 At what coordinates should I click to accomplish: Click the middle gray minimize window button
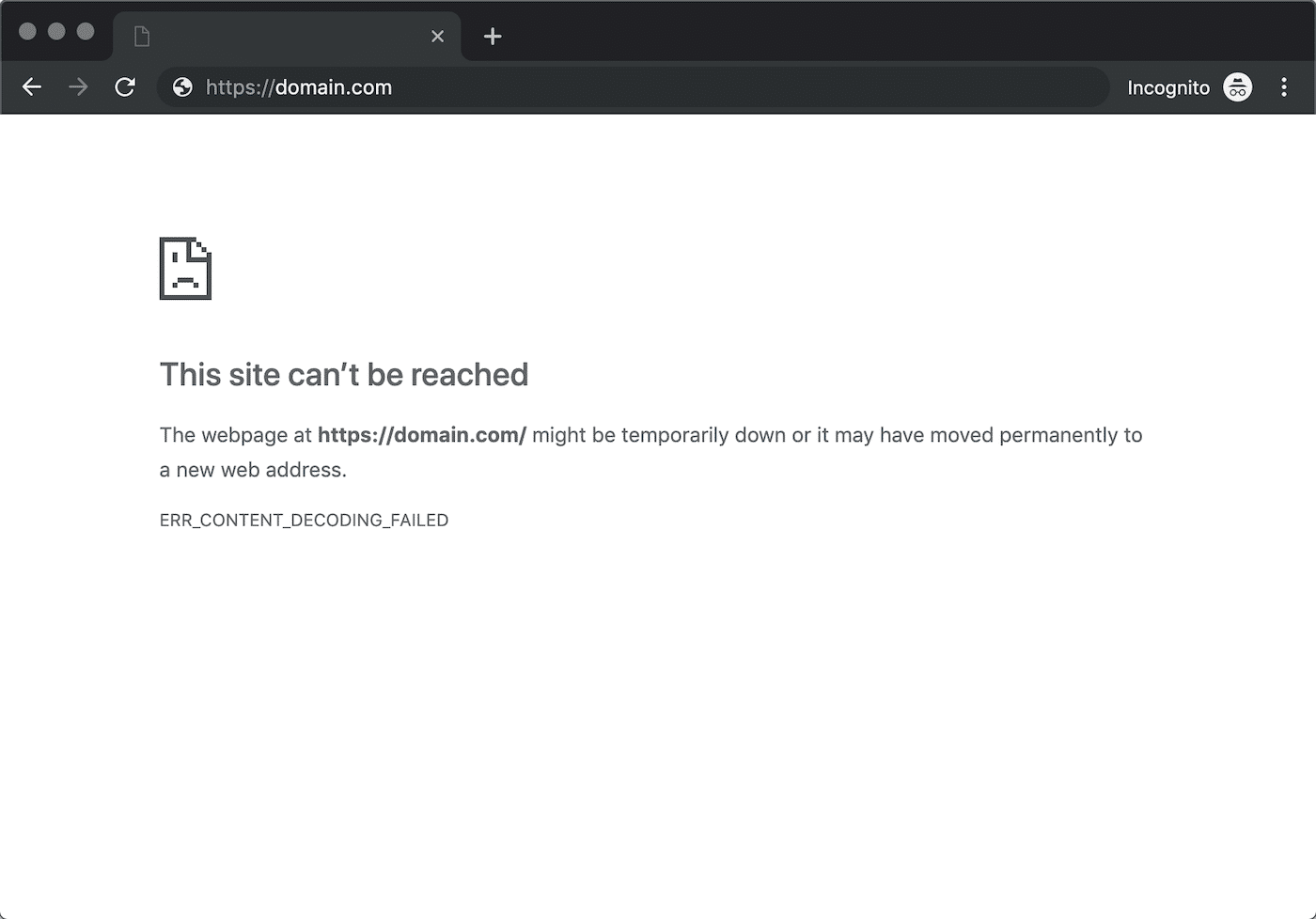point(56,32)
